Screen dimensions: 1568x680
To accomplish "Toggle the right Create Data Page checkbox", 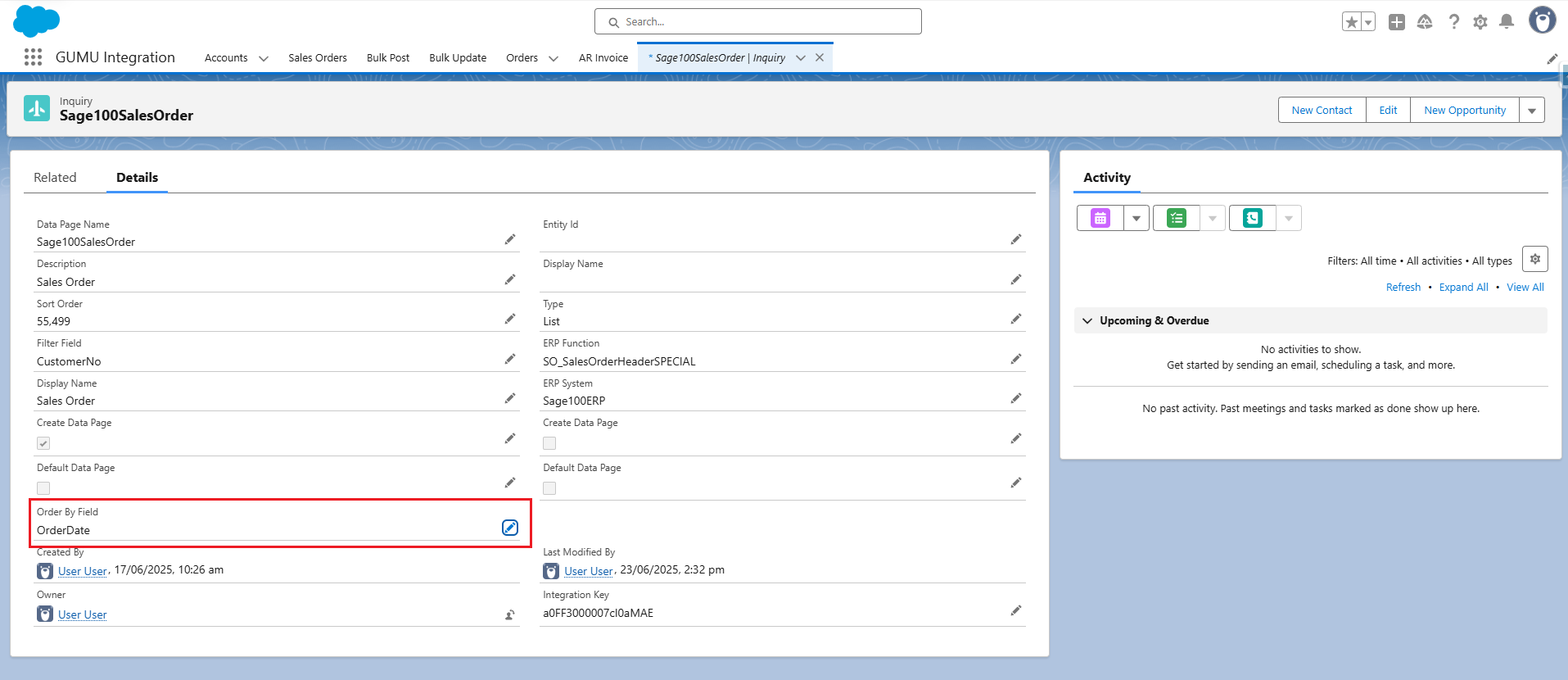I will pyautogui.click(x=549, y=443).
